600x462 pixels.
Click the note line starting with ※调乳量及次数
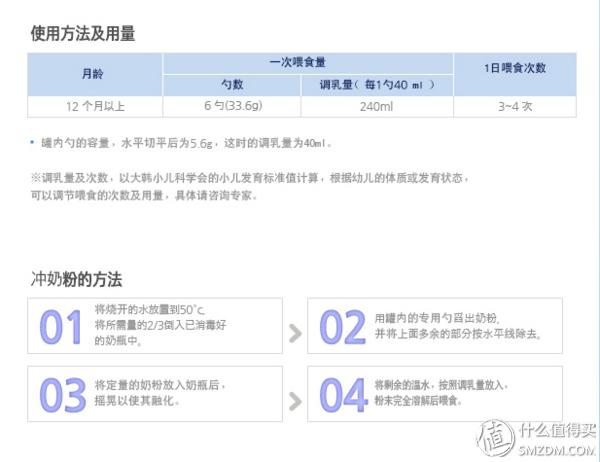point(249,178)
